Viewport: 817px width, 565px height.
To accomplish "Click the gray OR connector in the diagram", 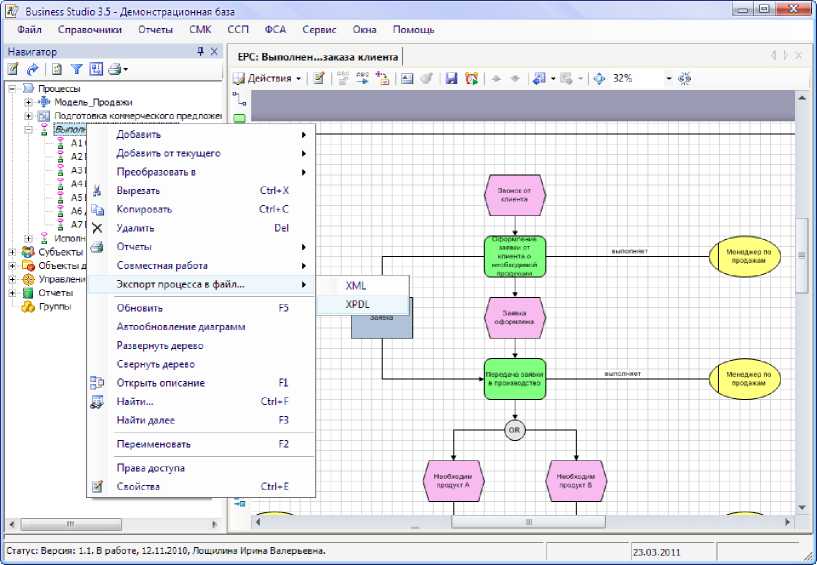I will coord(515,430).
